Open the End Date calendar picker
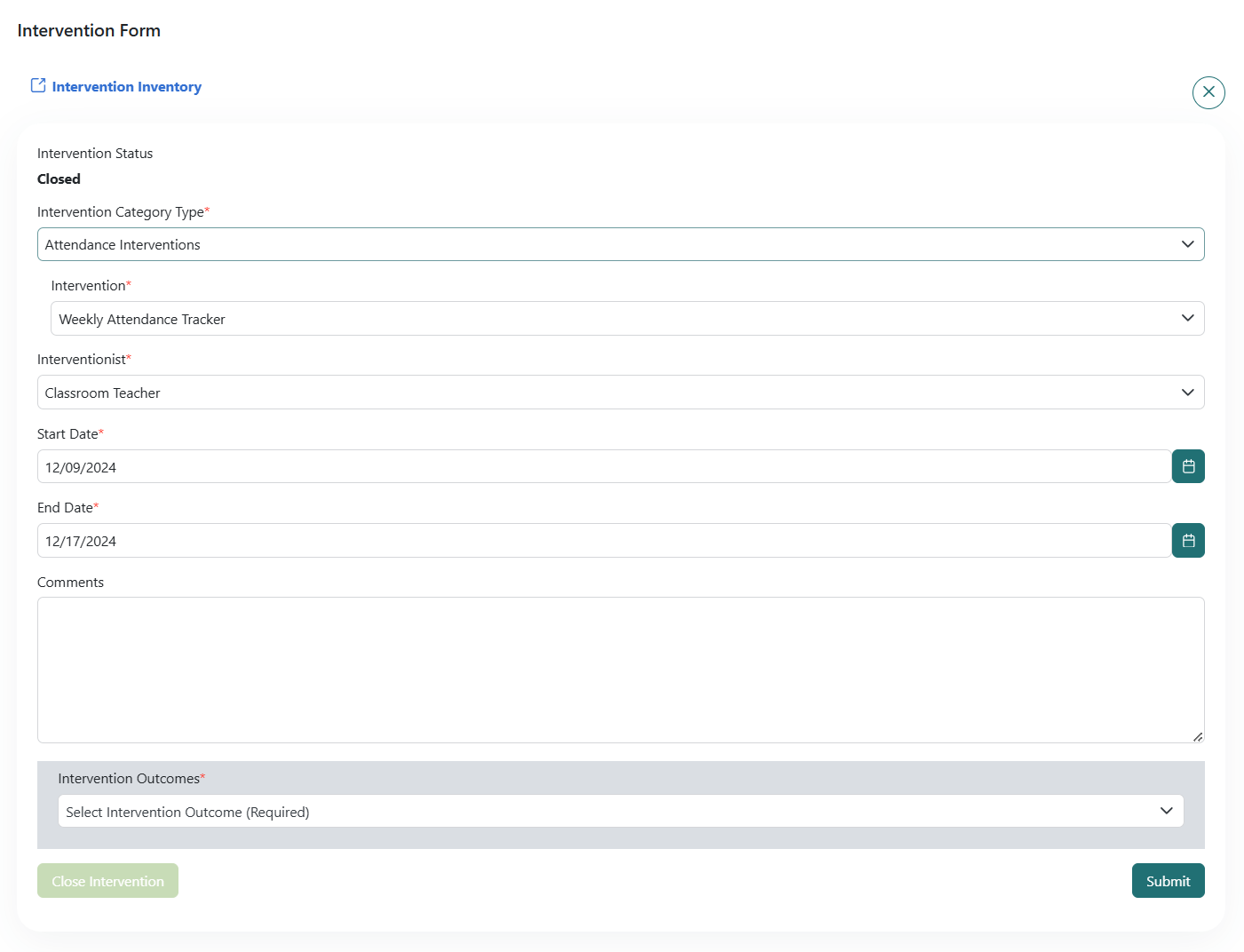Viewport: 1244px width, 952px height. 1187,541
